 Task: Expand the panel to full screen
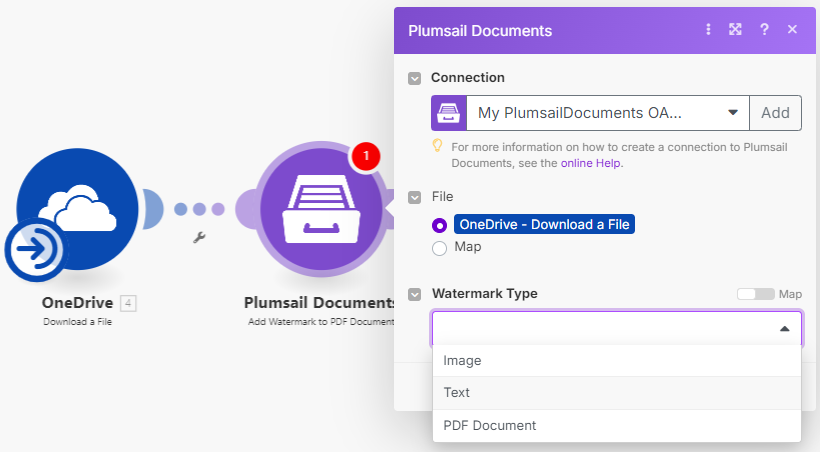735,30
